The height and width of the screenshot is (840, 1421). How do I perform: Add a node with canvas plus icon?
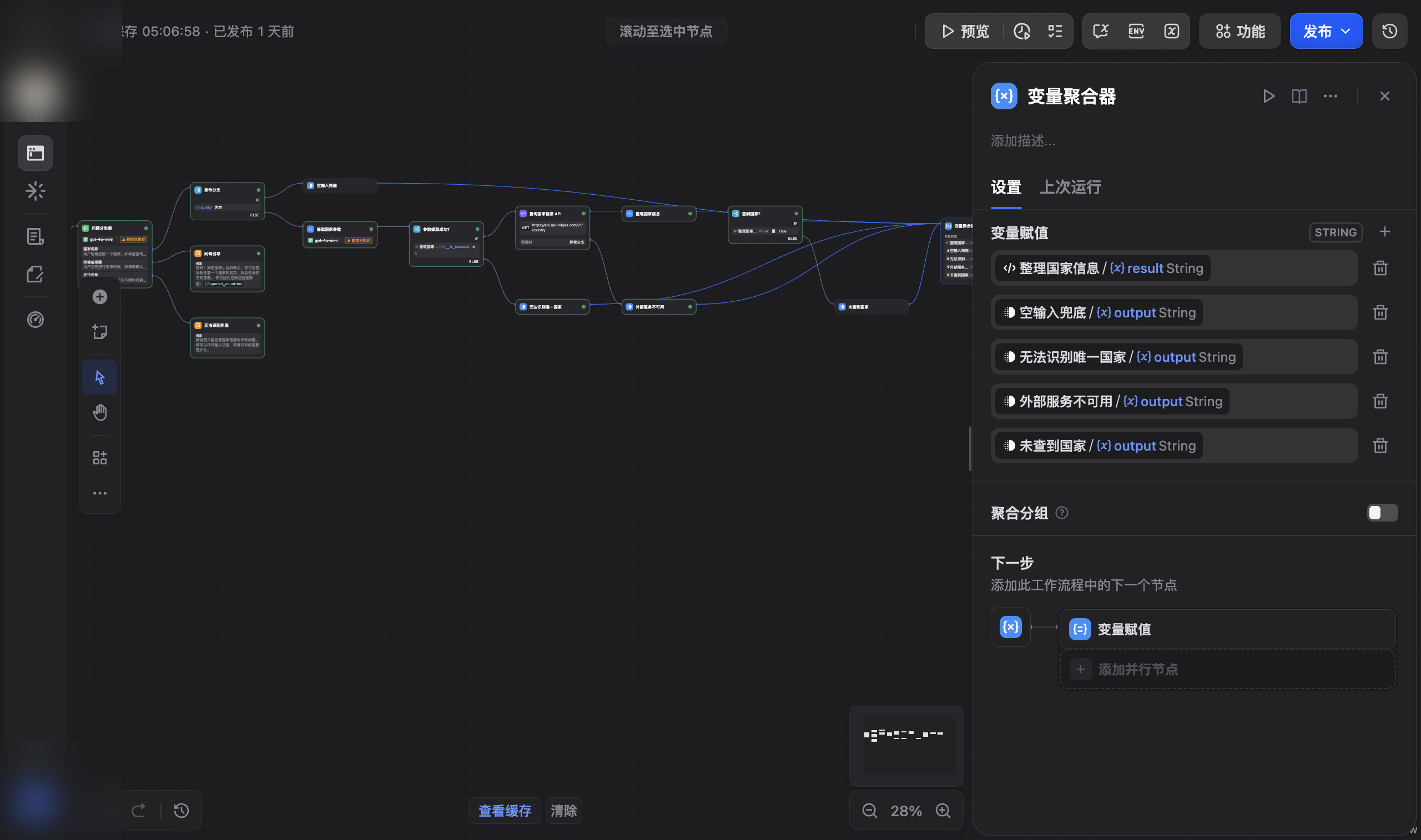click(x=100, y=297)
